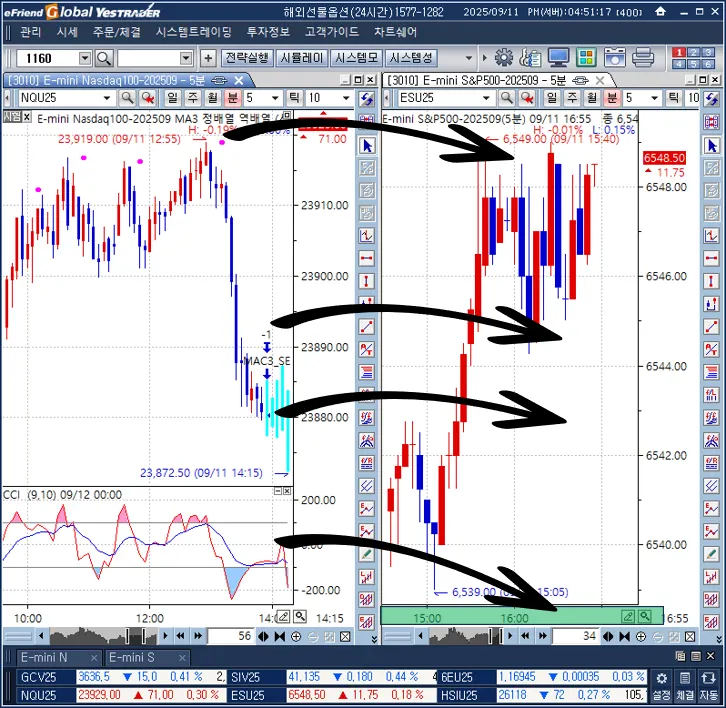
Task: Toggle 주 weekly period in Nasdaq chart
Action: pyautogui.click(x=193, y=98)
